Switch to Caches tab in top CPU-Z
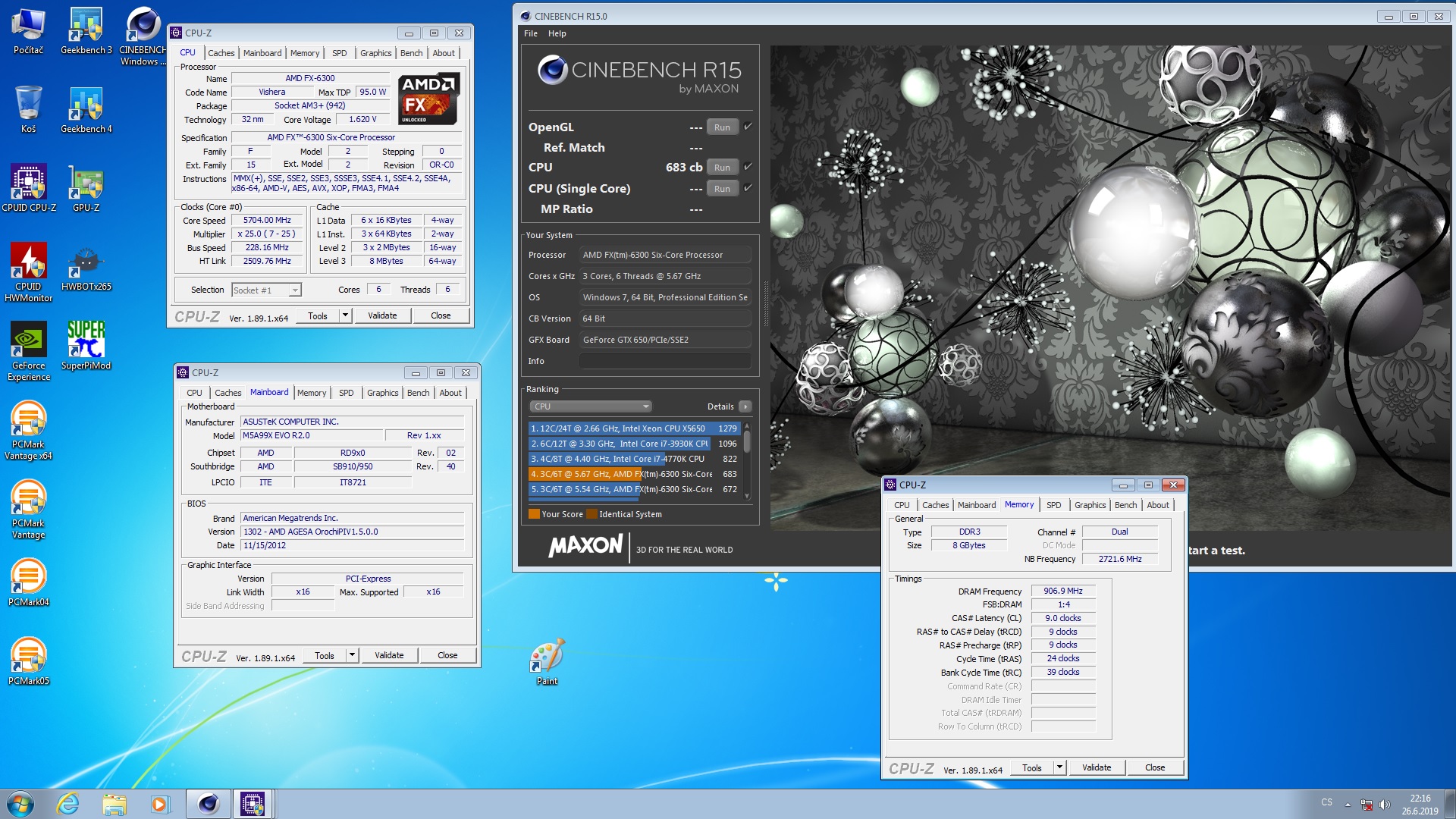The width and height of the screenshot is (1456, 819). click(221, 53)
